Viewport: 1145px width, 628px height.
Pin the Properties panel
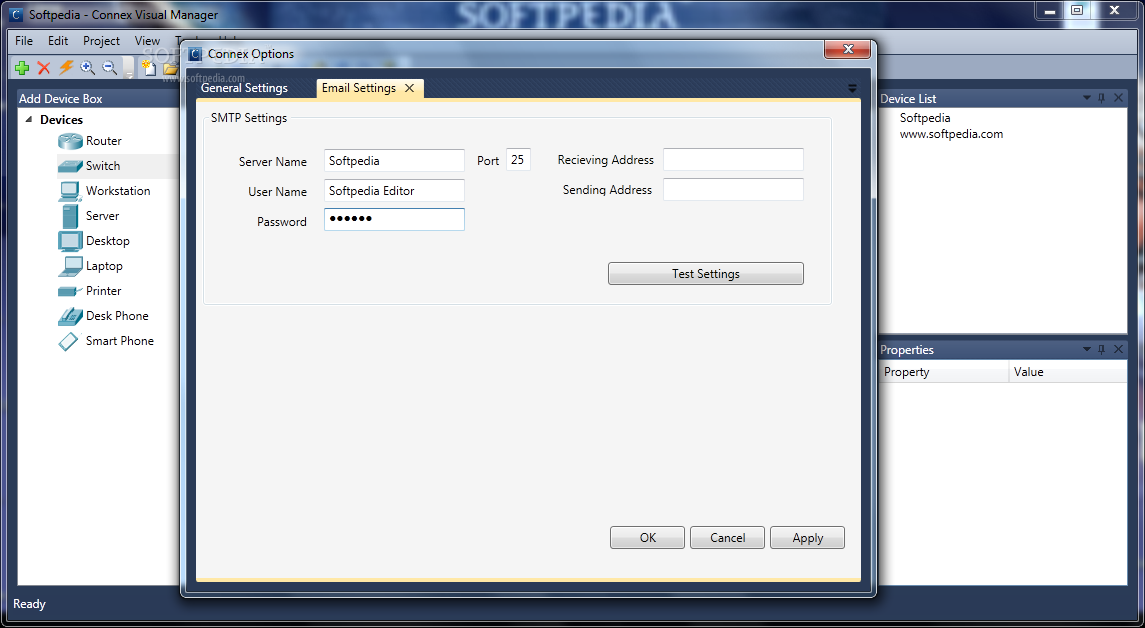[x=1102, y=349]
